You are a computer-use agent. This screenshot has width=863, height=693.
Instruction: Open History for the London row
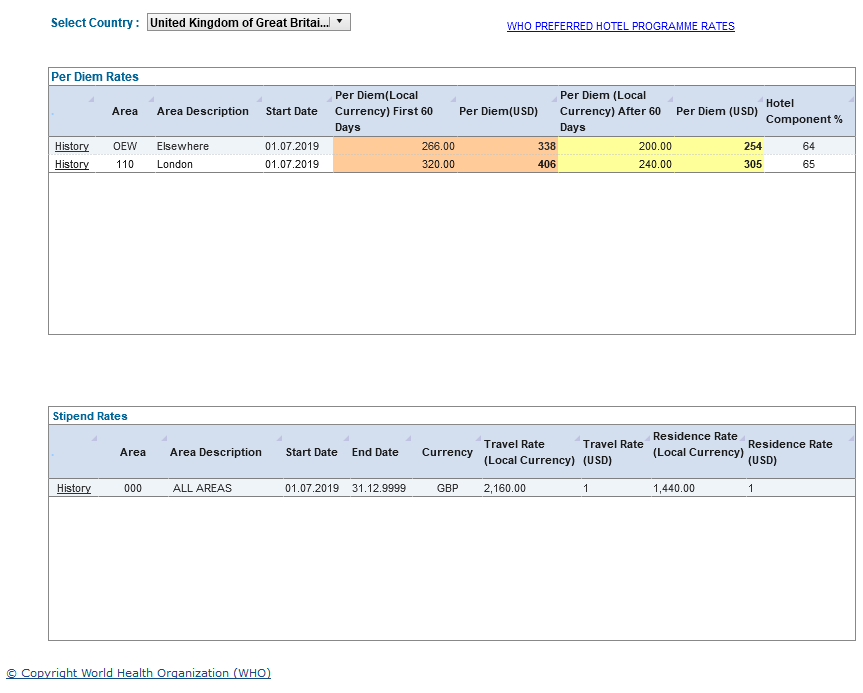(72, 165)
